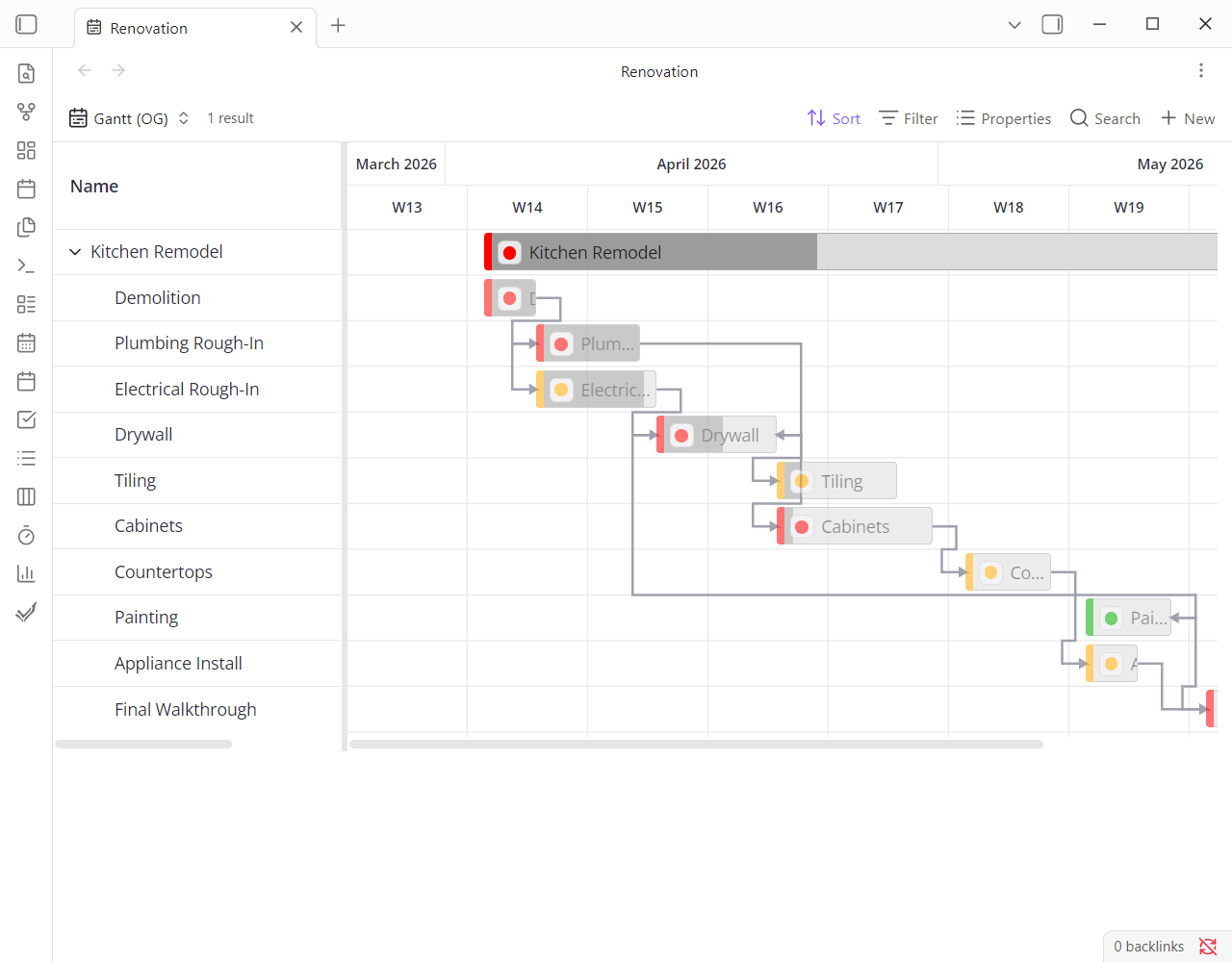
Task: Click the Demolition task bar
Action: [510, 298]
